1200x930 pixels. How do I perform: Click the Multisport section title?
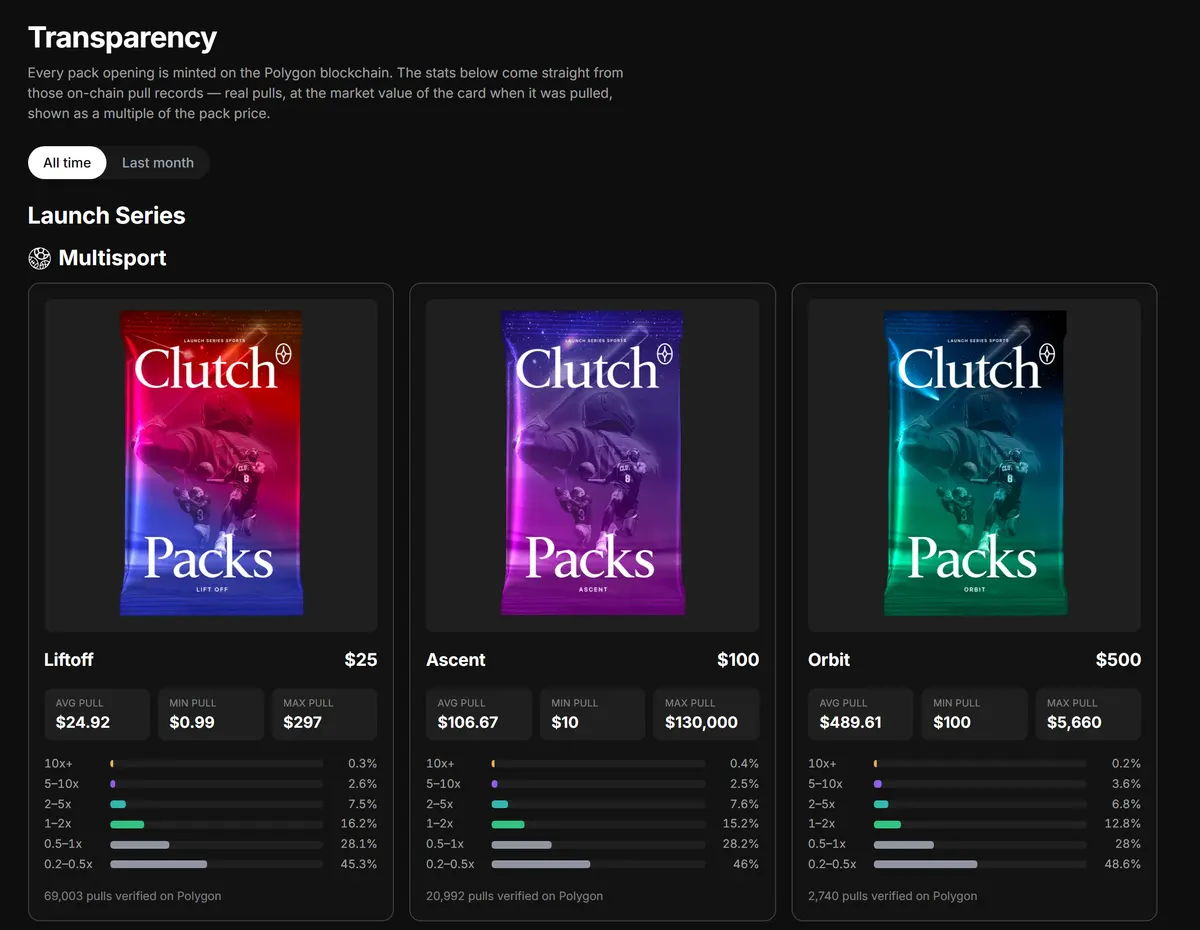point(112,258)
